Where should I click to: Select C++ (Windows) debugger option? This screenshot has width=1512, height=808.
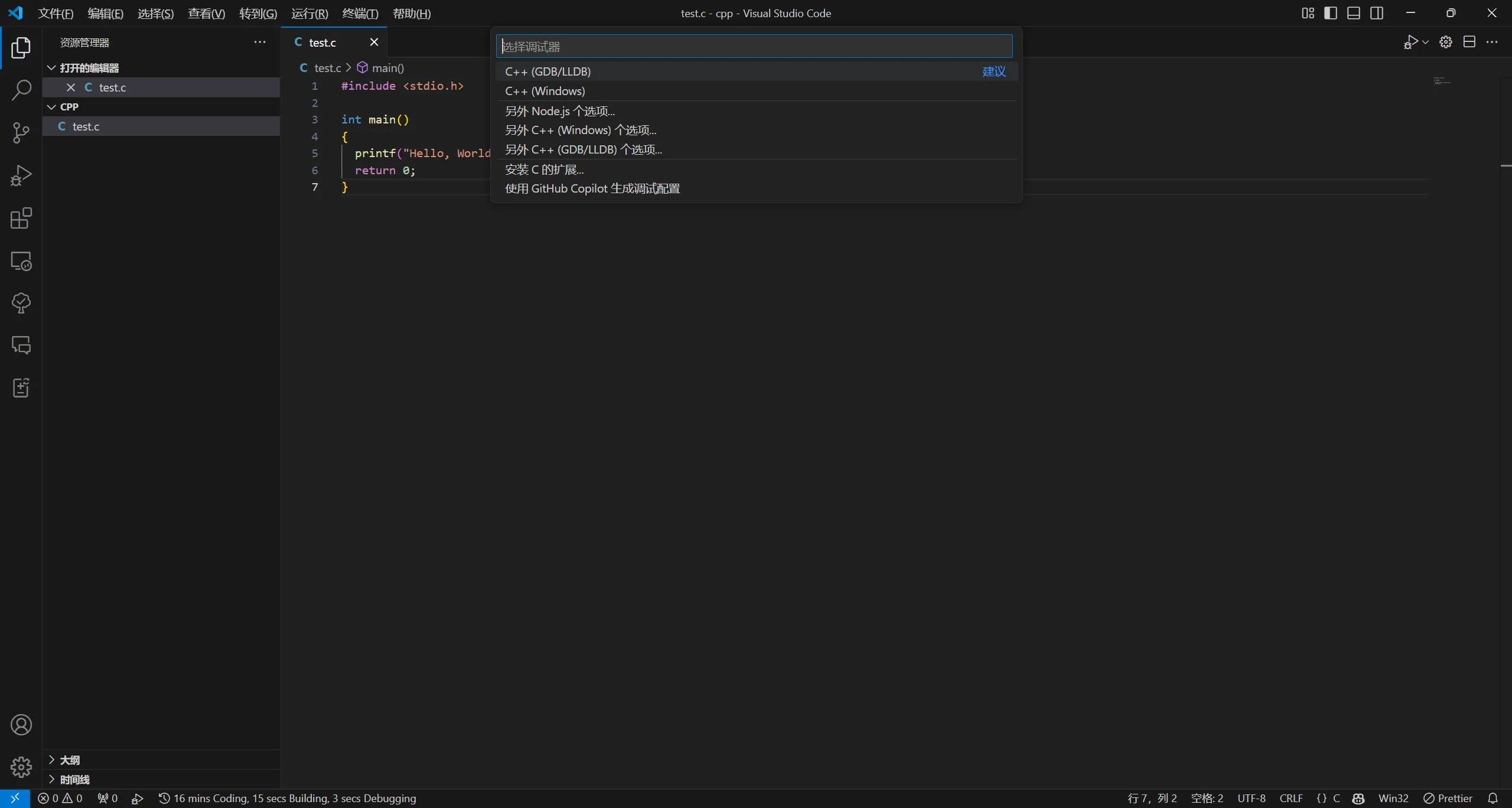545,91
